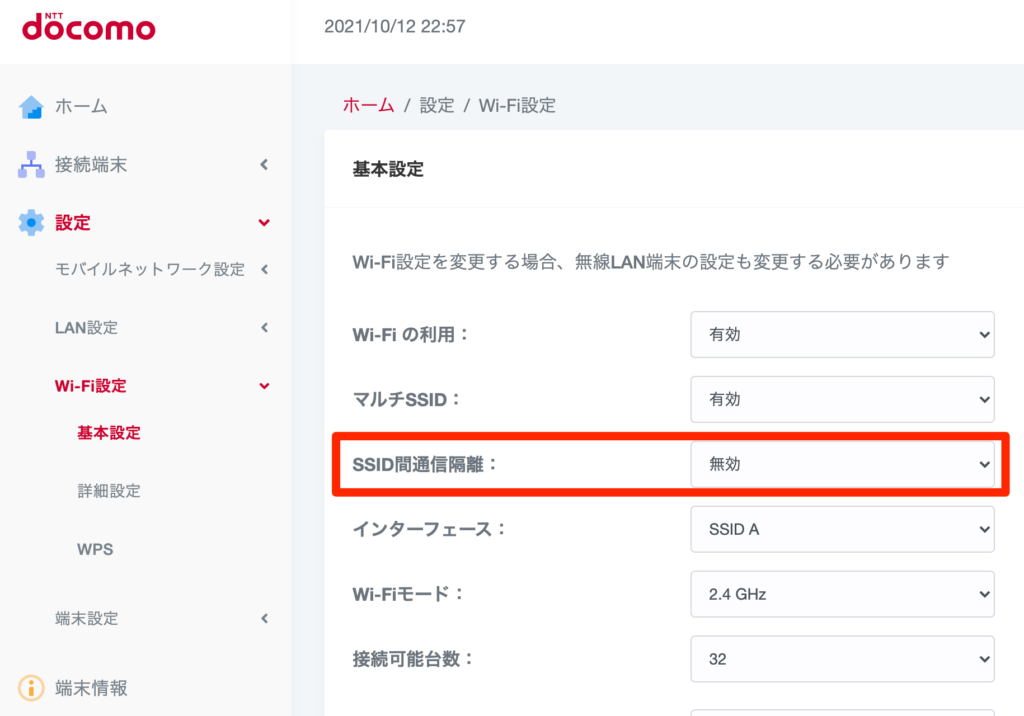Click the ホーム breadcrumb link

click(x=368, y=105)
